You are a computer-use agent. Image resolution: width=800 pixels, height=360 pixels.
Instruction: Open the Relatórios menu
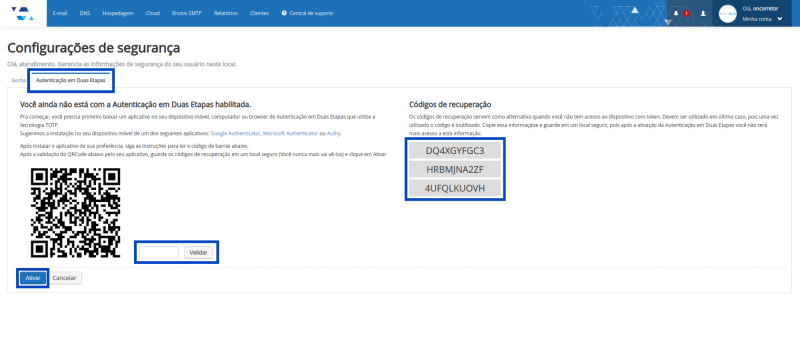(226, 13)
